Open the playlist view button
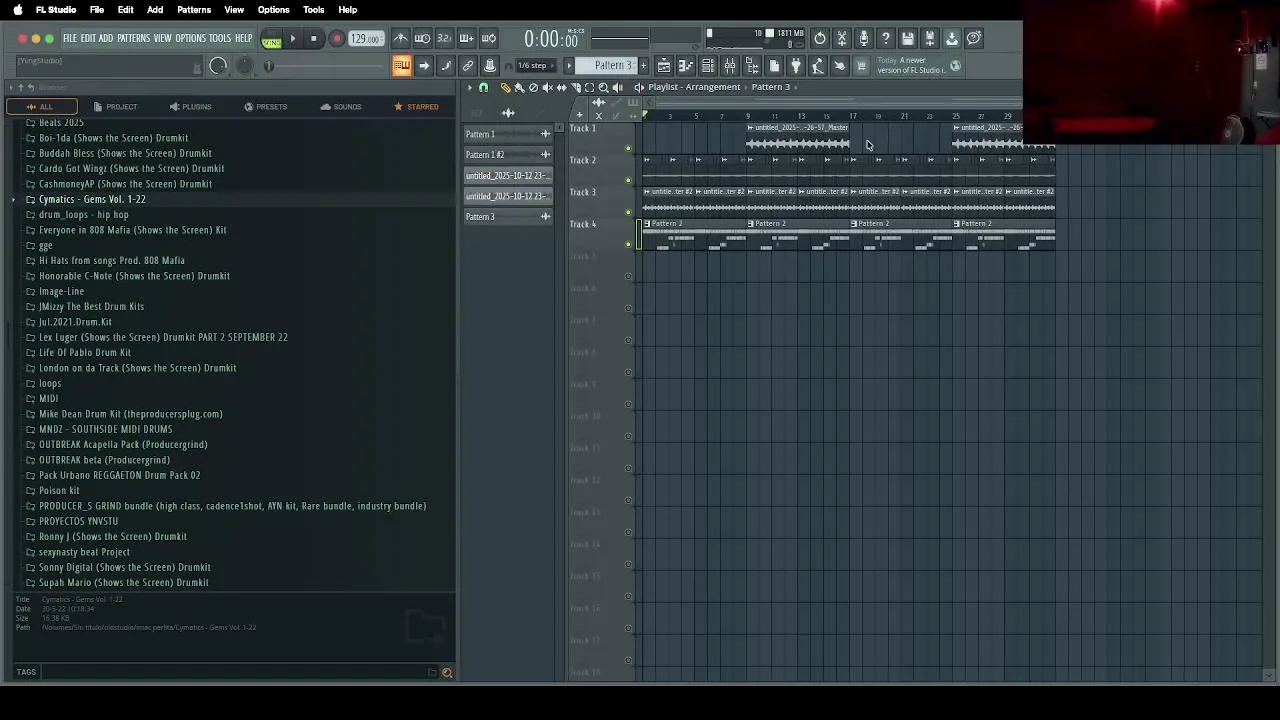1280x720 pixels. (x=664, y=66)
